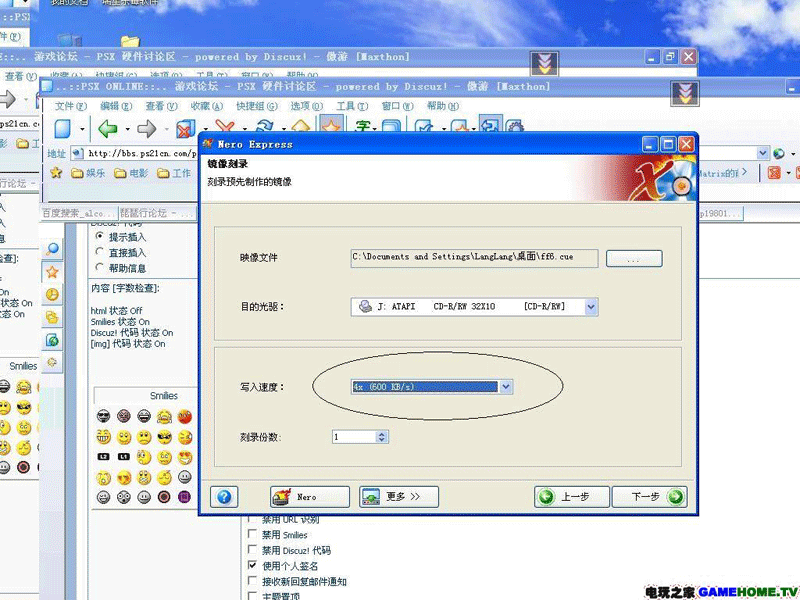This screenshot has height=600, width=800.
Task: Select the 帮助信息 radio button
Action: (x=100, y=267)
